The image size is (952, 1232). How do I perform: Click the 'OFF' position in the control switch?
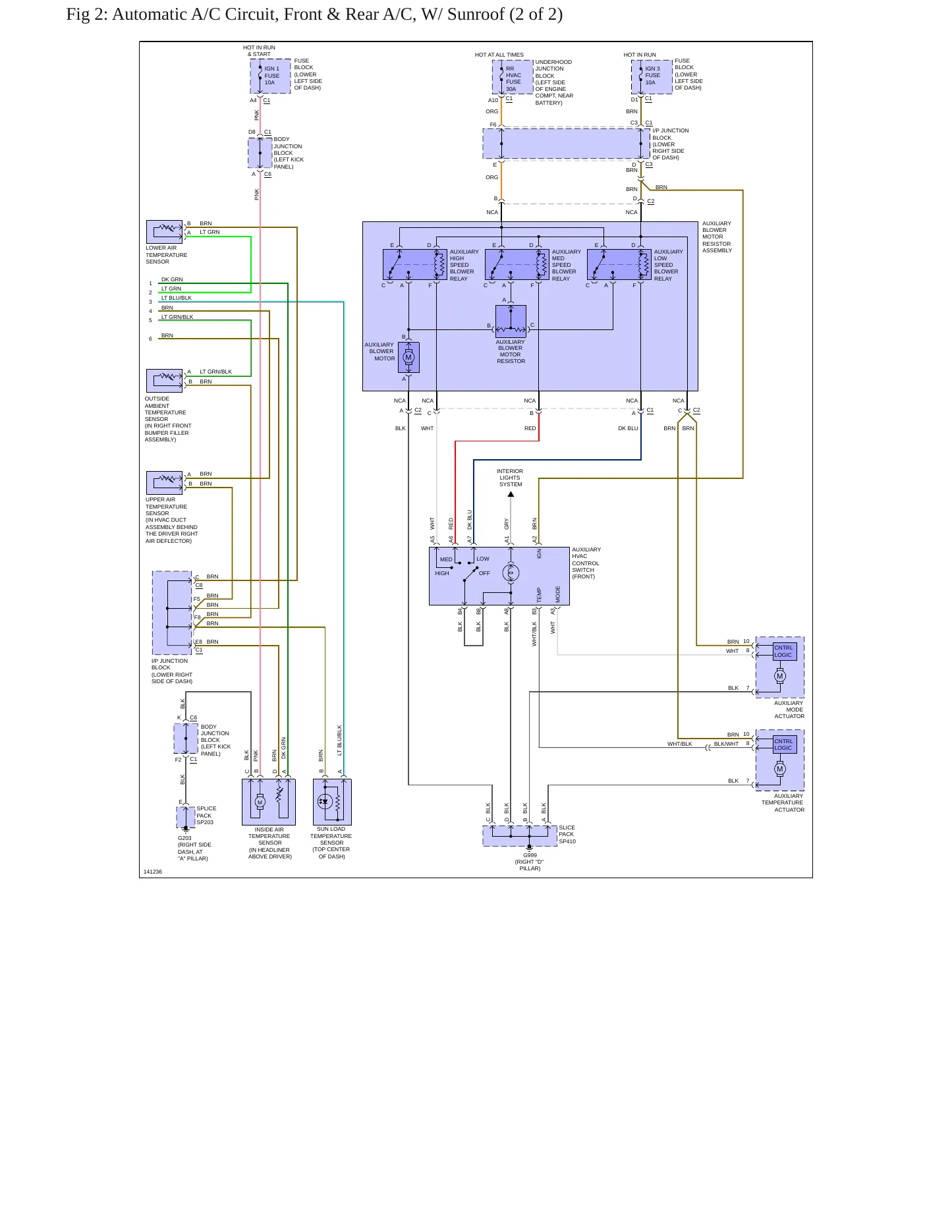tap(484, 573)
